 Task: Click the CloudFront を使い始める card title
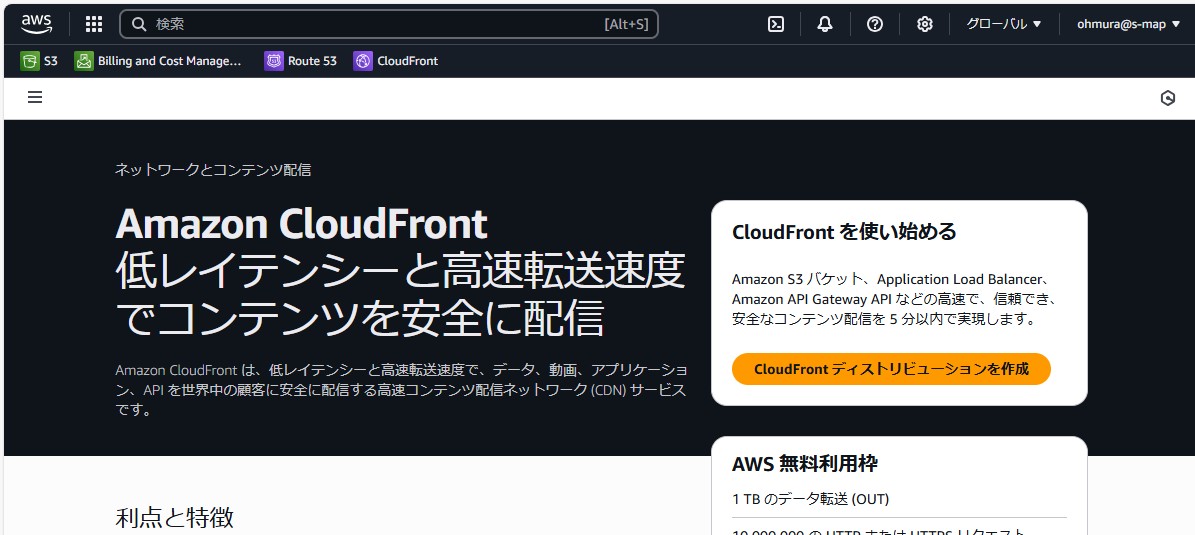844,232
